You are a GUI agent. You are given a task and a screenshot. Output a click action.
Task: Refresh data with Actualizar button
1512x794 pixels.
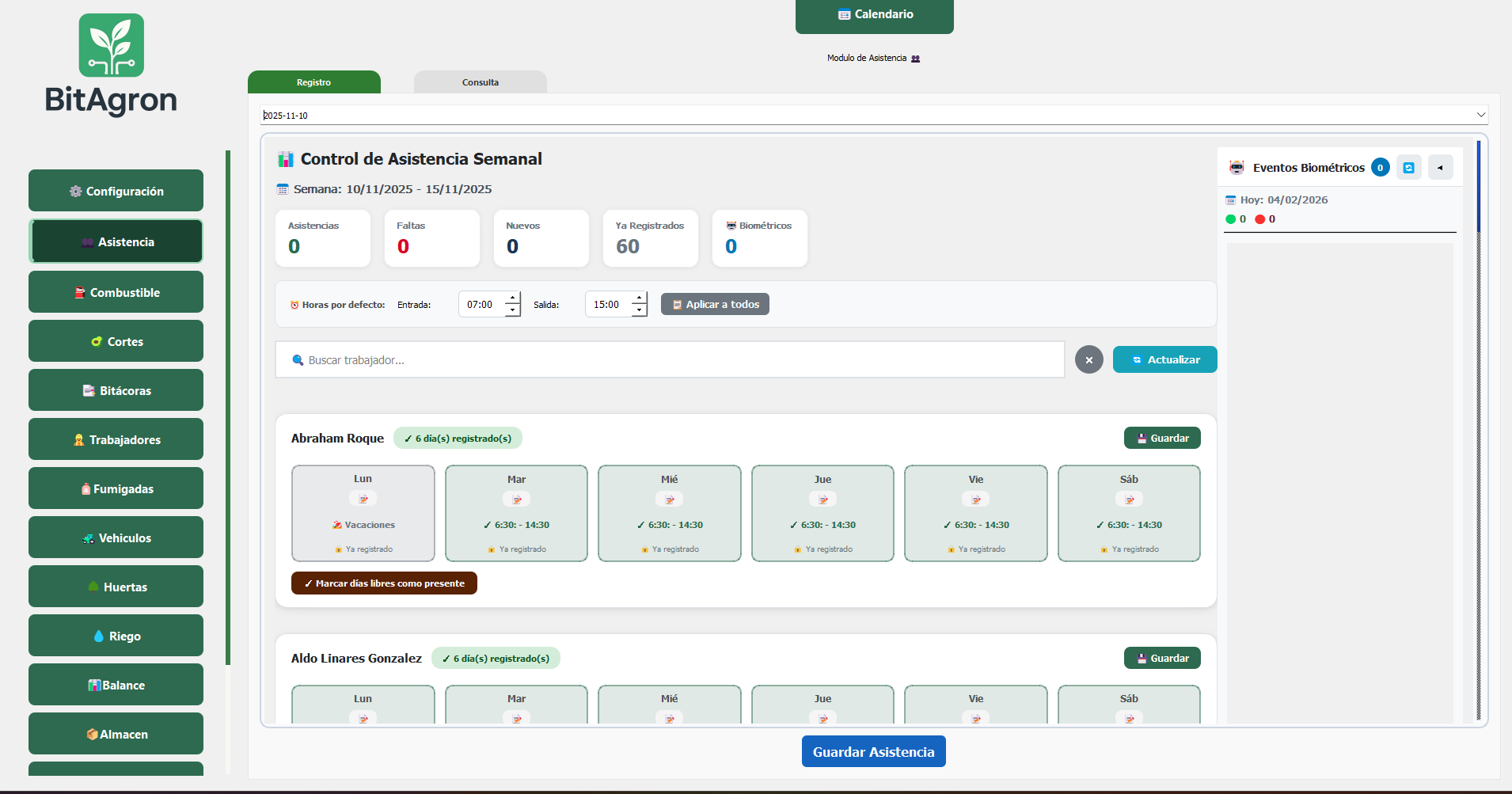[x=1165, y=359]
